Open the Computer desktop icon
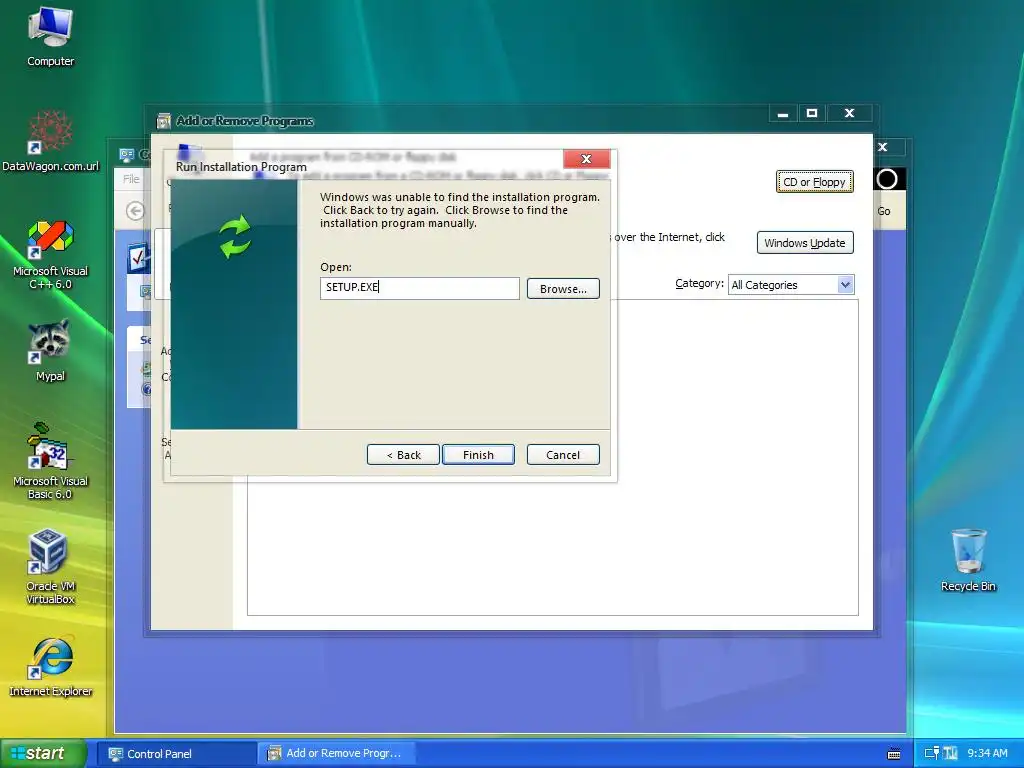The height and width of the screenshot is (768, 1024). [50, 37]
